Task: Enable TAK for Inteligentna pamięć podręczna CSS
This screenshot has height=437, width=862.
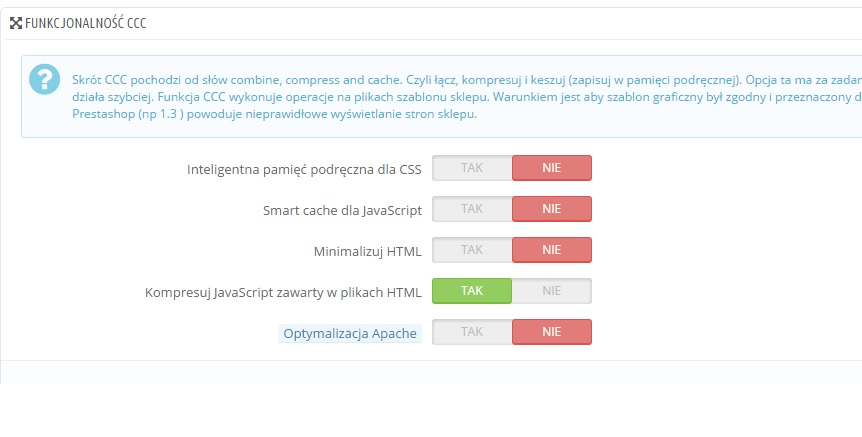Action: pos(472,168)
